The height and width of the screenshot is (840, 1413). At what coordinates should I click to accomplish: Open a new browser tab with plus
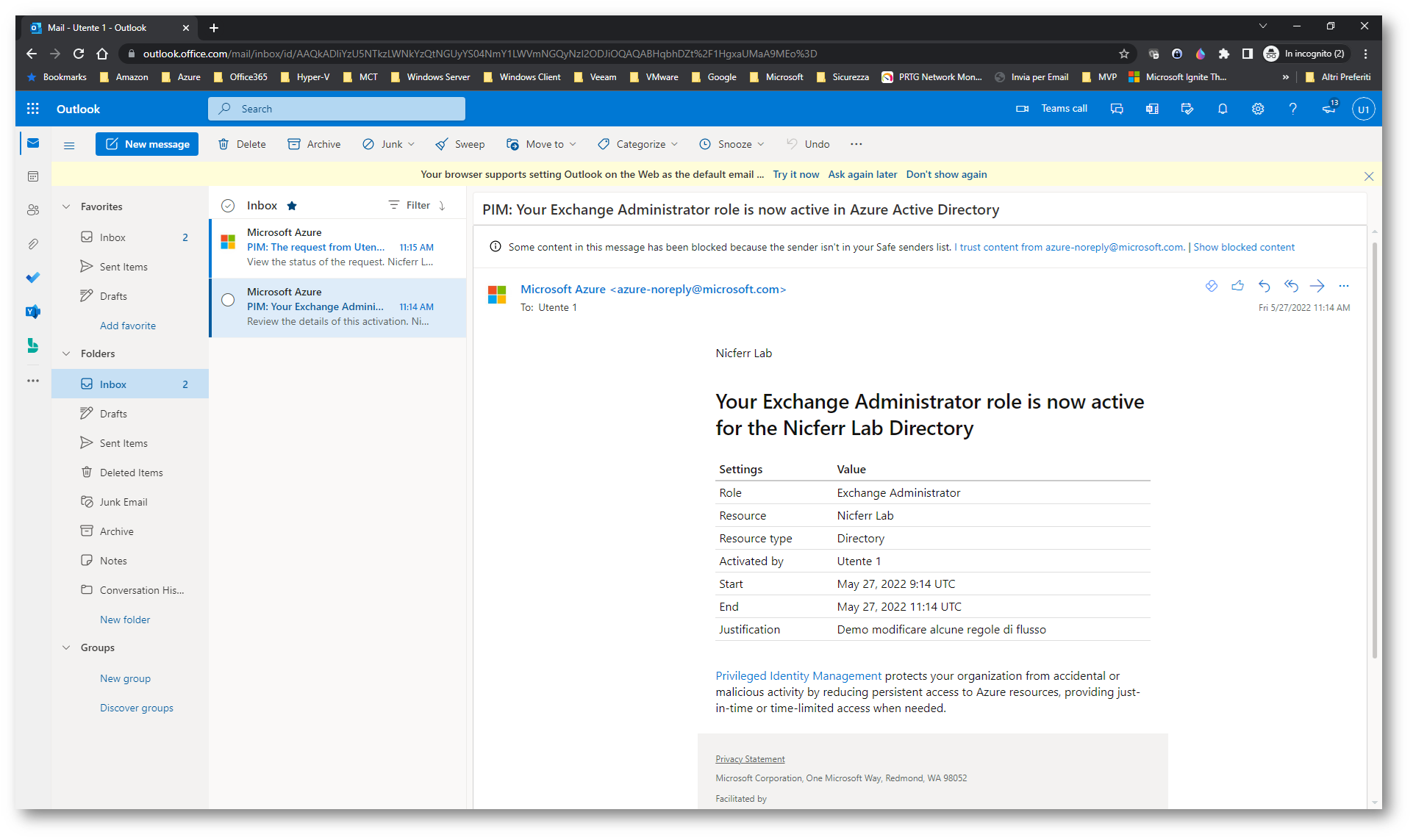[214, 28]
